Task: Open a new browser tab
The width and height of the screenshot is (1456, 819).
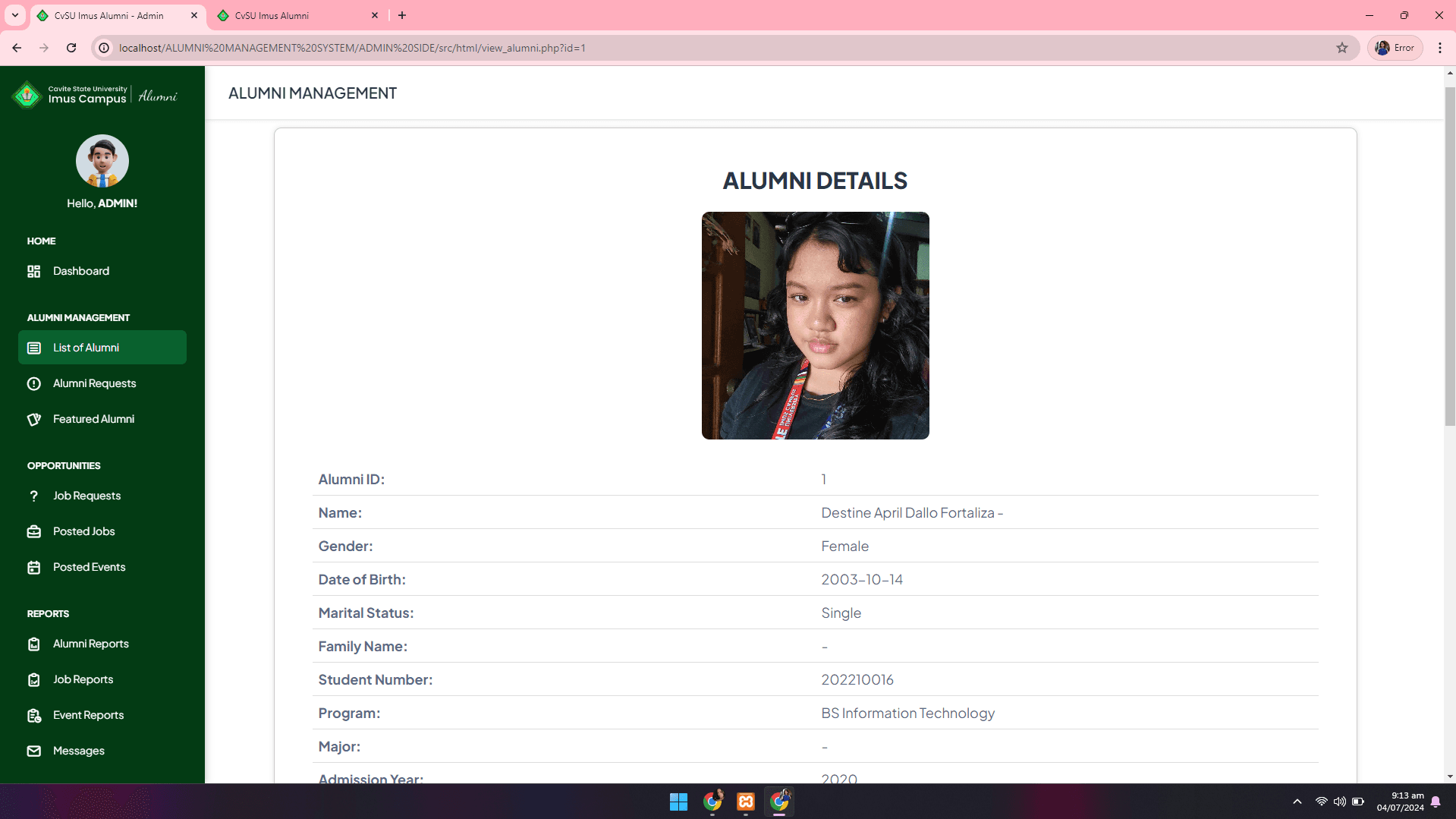Action: coord(402,15)
